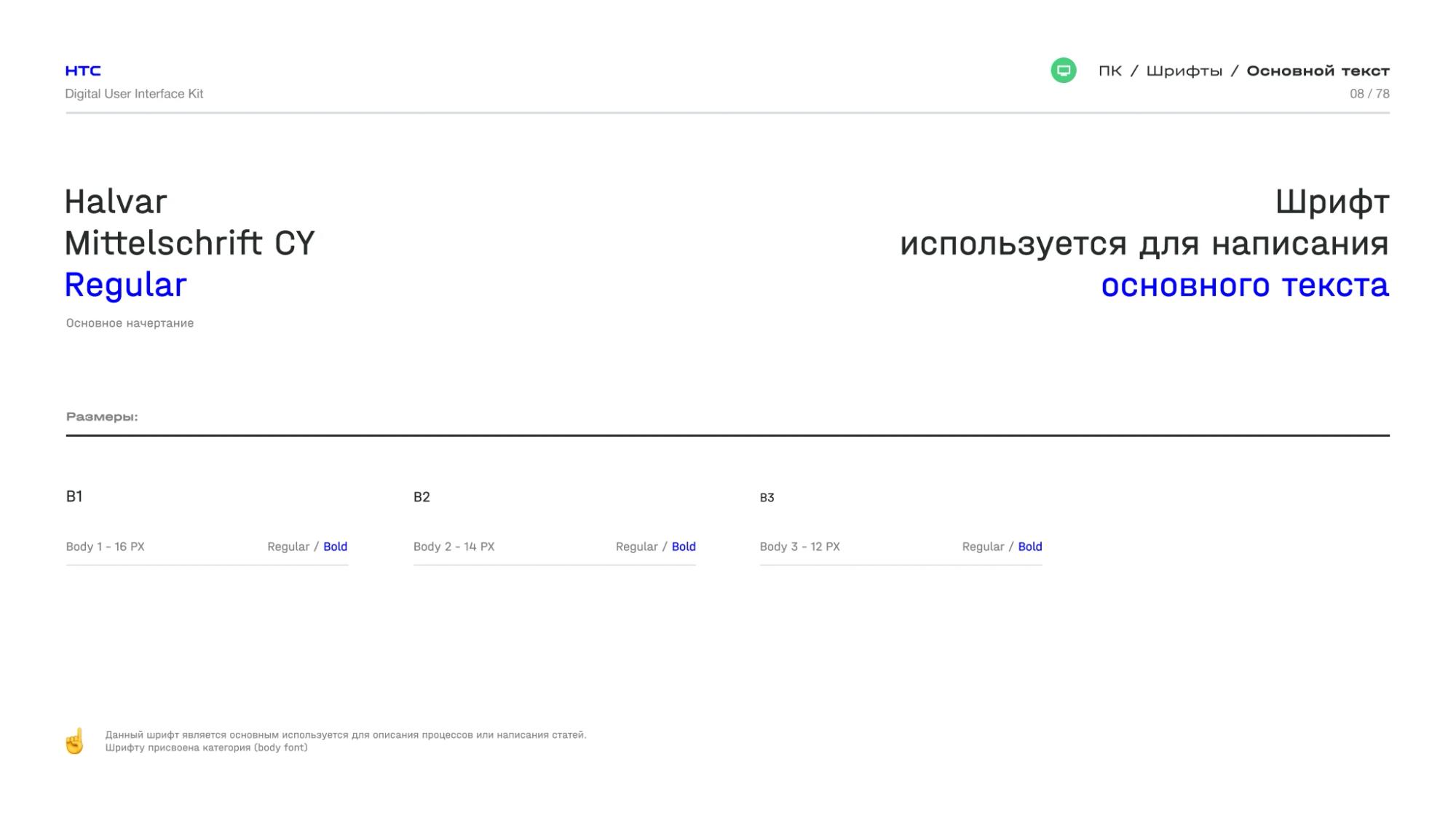Click the page counter 08 / 78
Screen dimensions: 1456x818
1369,94
